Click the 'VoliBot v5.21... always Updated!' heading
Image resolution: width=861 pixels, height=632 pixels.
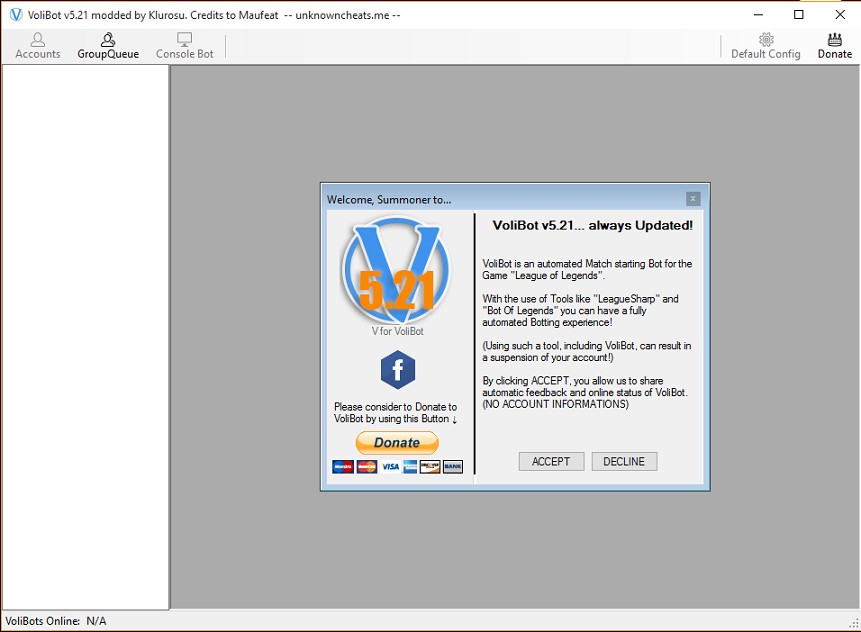pyautogui.click(x=592, y=225)
